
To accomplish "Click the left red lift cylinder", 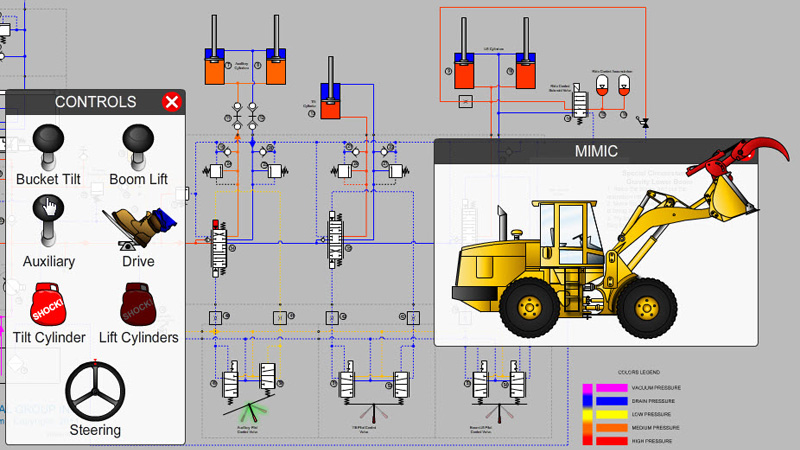I will [x=464, y=53].
